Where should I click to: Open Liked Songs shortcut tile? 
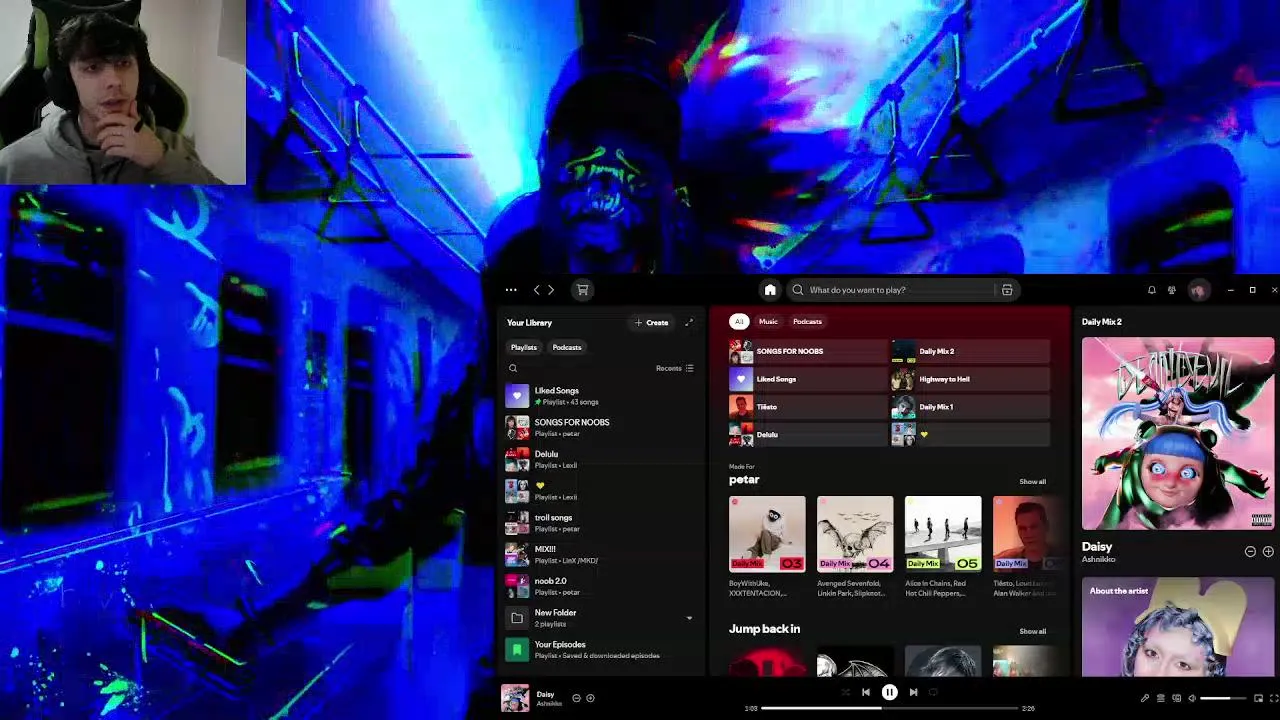coord(808,379)
